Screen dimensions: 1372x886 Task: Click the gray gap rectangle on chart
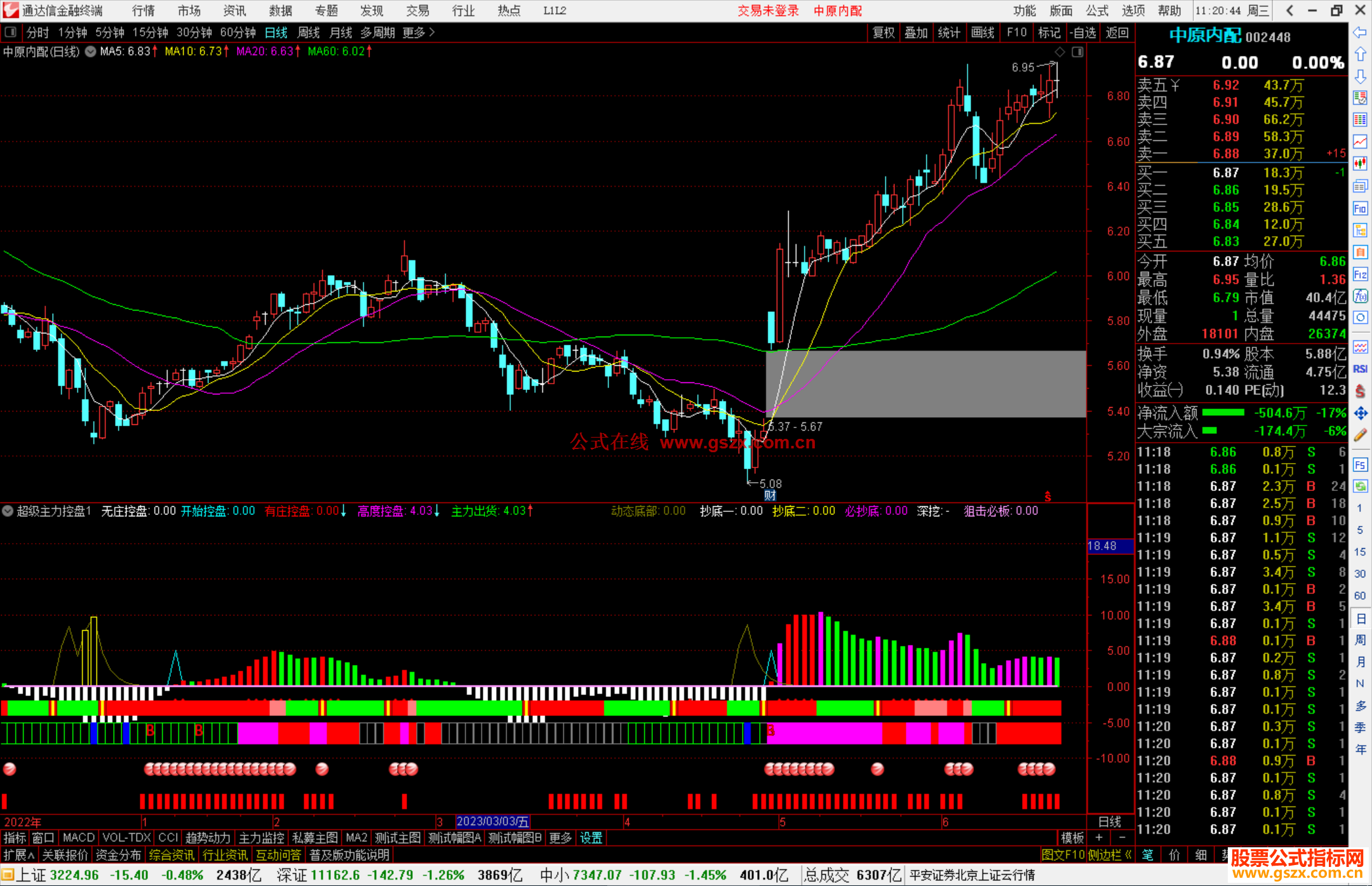click(x=925, y=384)
